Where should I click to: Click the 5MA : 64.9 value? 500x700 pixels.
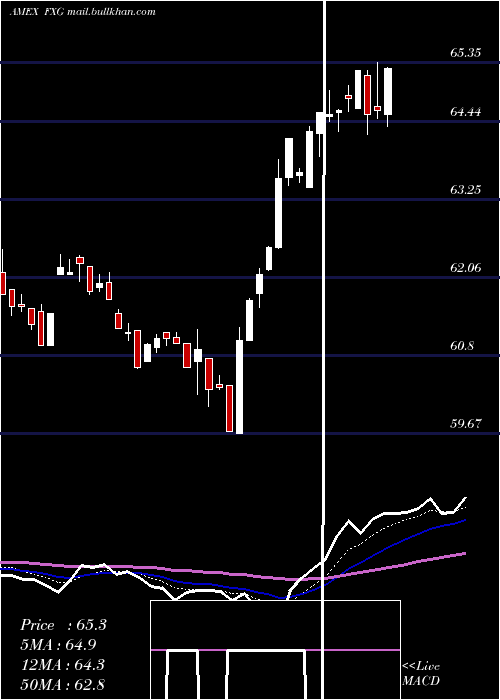[58, 645]
